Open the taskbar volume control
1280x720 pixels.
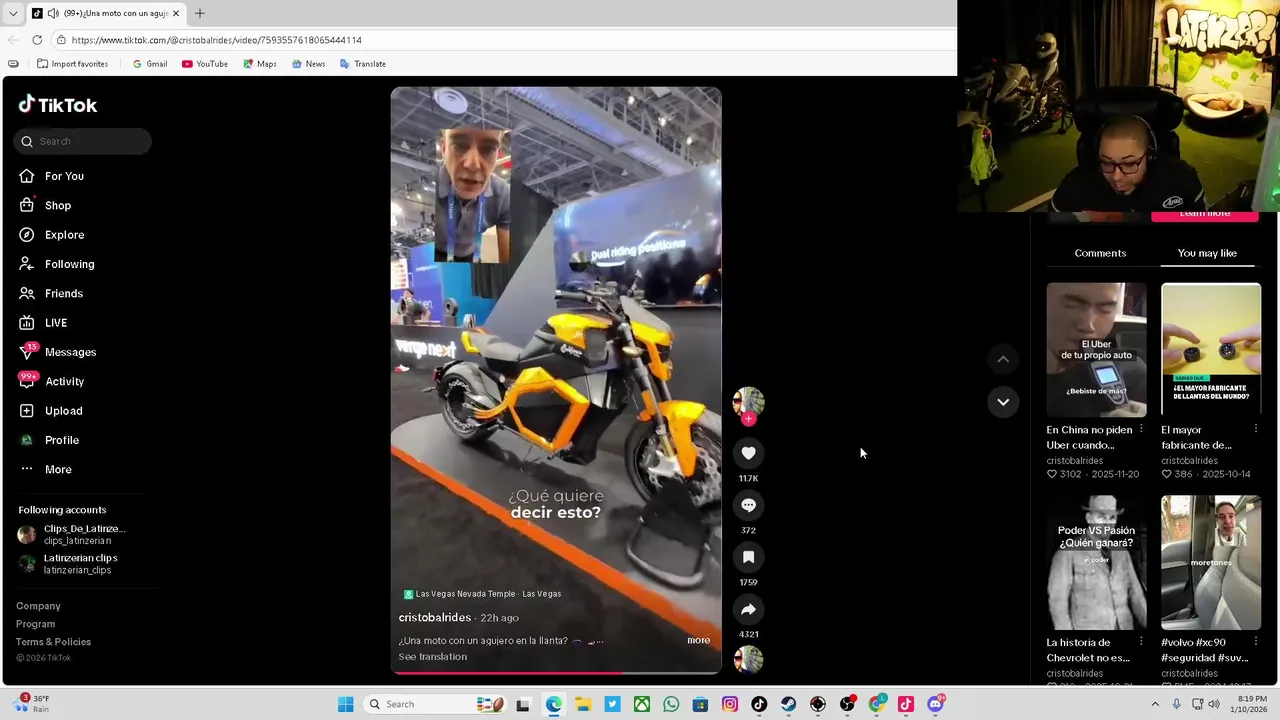coord(1214,704)
